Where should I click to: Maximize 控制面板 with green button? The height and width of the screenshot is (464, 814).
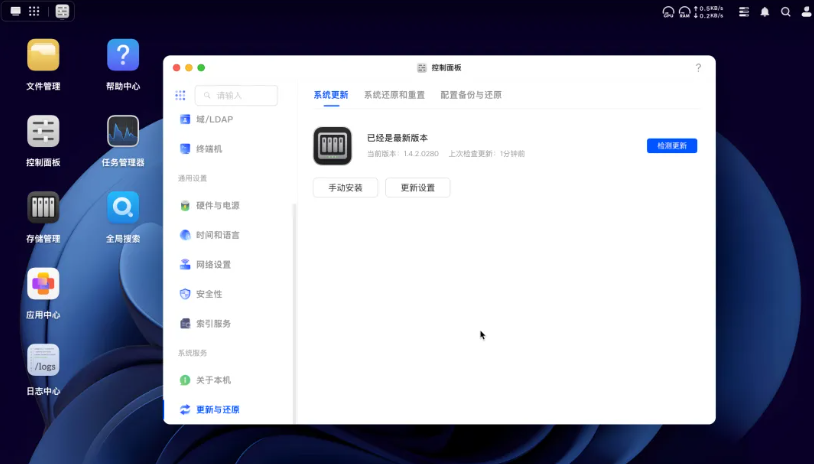pos(201,67)
